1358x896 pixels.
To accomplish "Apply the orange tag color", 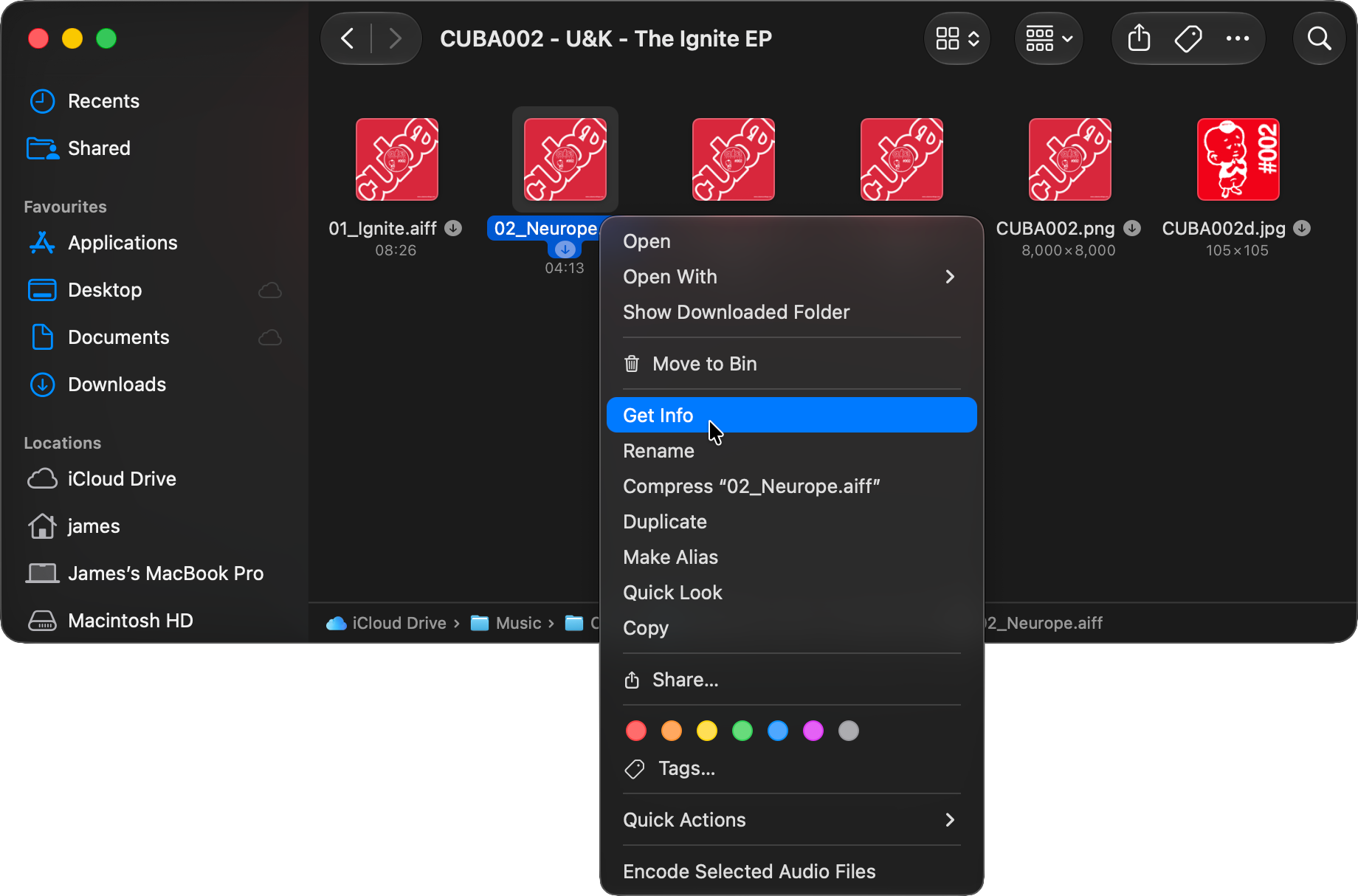I will 672,731.
